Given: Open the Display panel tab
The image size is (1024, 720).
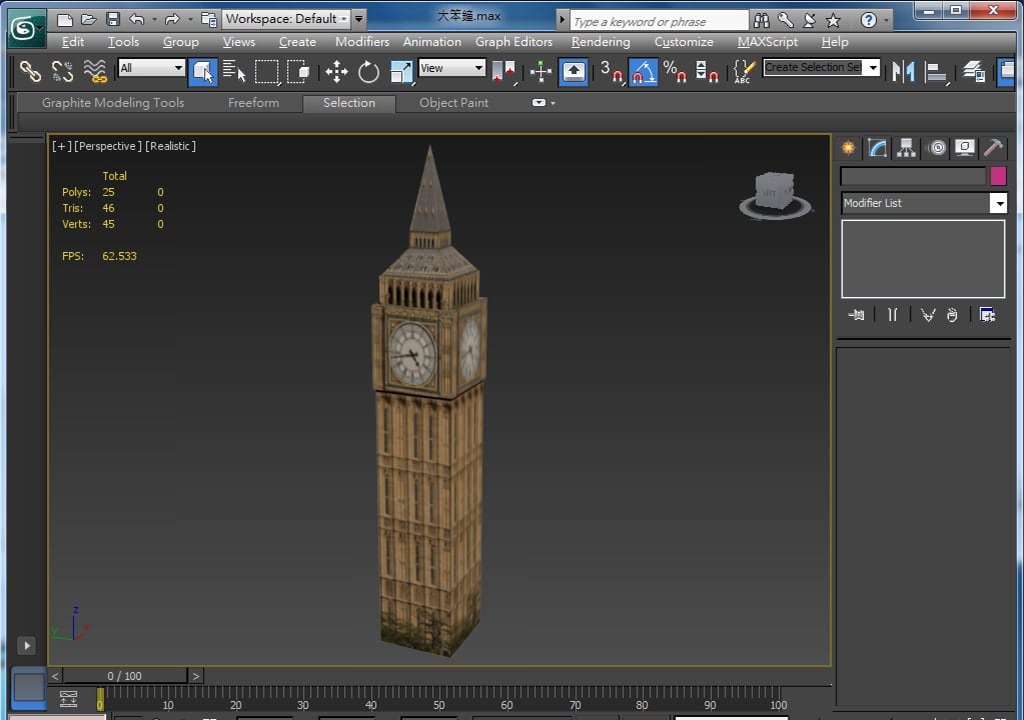Looking at the screenshot, I should [965, 148].
